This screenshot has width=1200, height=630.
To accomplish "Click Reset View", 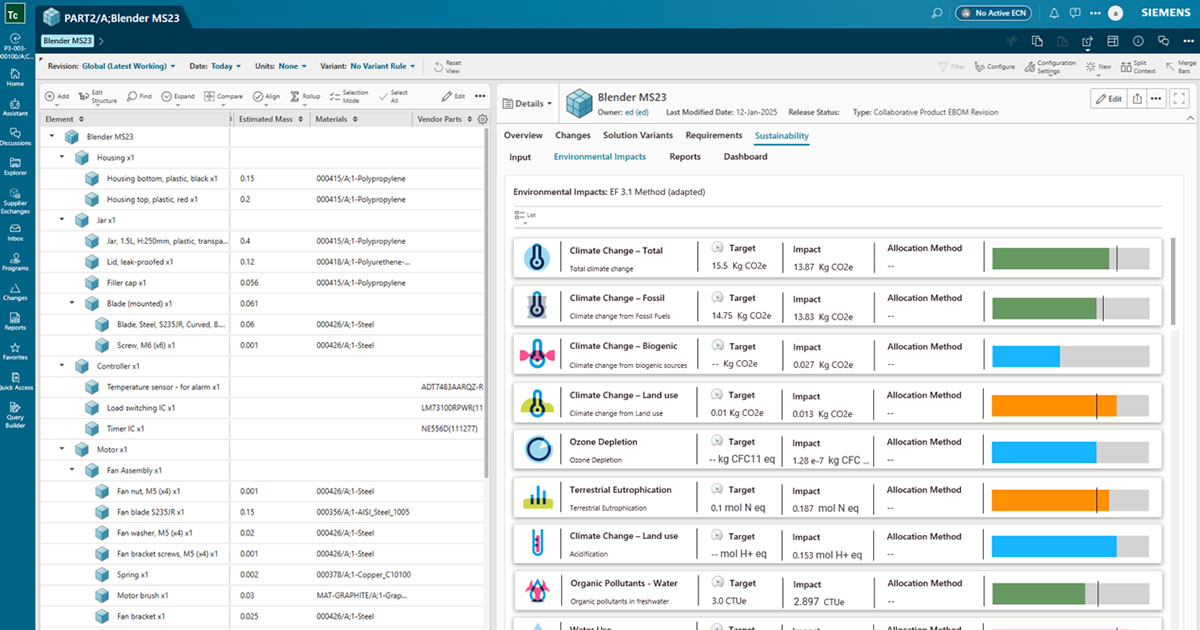I will [447, 66].
